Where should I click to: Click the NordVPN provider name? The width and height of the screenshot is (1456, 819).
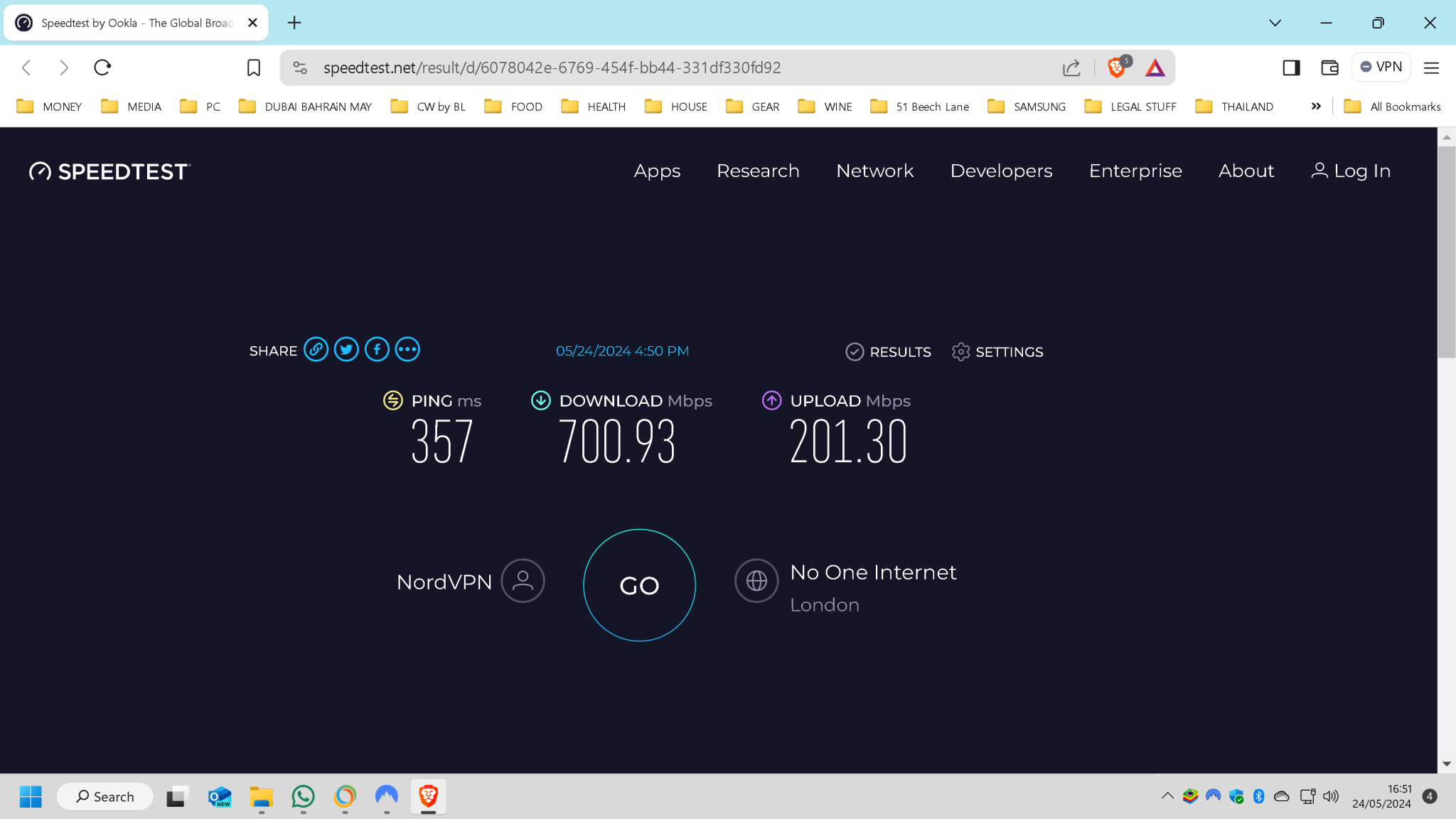click(x=444, y=582)
